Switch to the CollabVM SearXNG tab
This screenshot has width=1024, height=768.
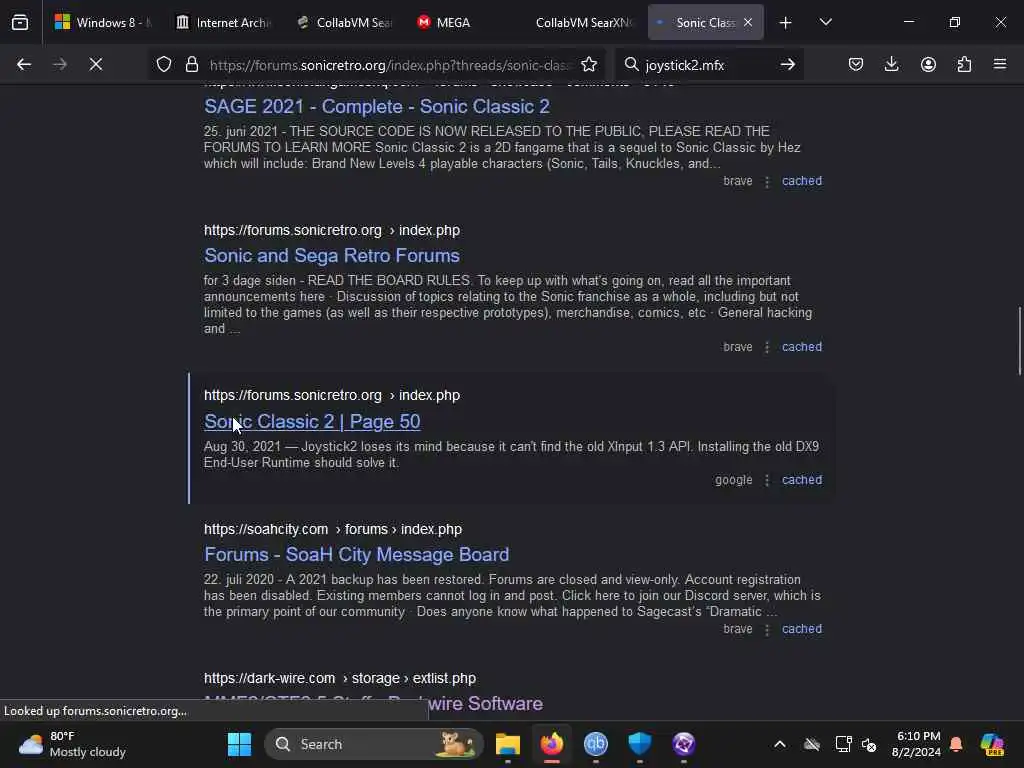tap(584, 23)
